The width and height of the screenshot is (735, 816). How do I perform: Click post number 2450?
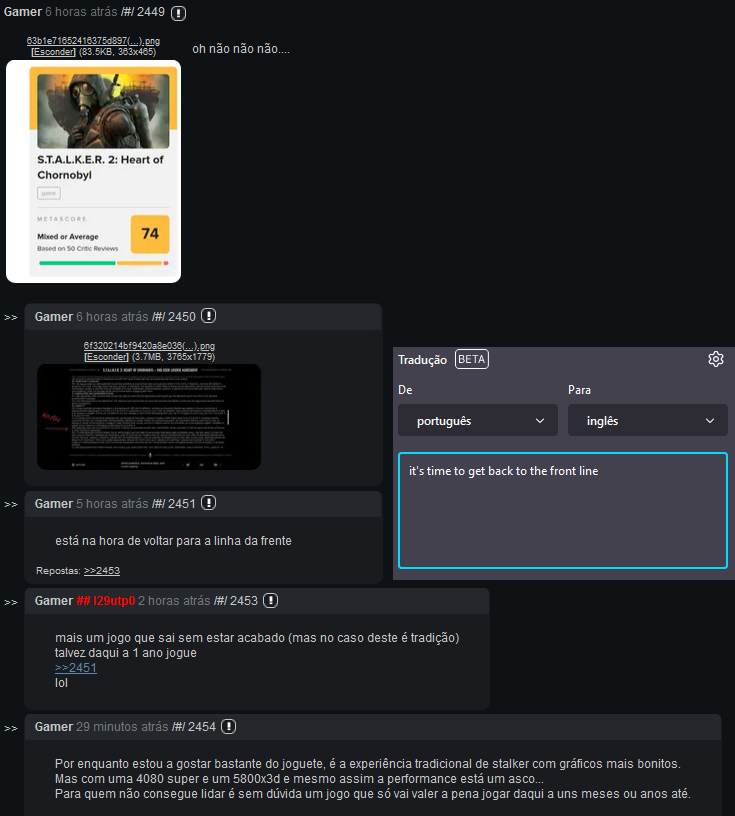(x=182, y=317)
